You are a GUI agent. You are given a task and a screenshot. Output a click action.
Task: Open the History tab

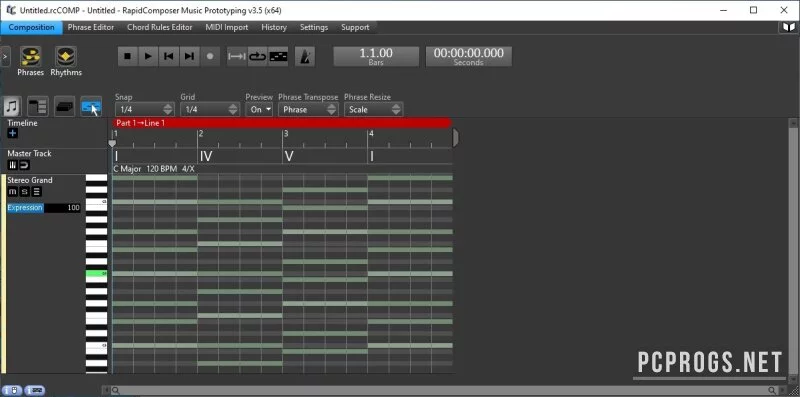tap(274, 27)
